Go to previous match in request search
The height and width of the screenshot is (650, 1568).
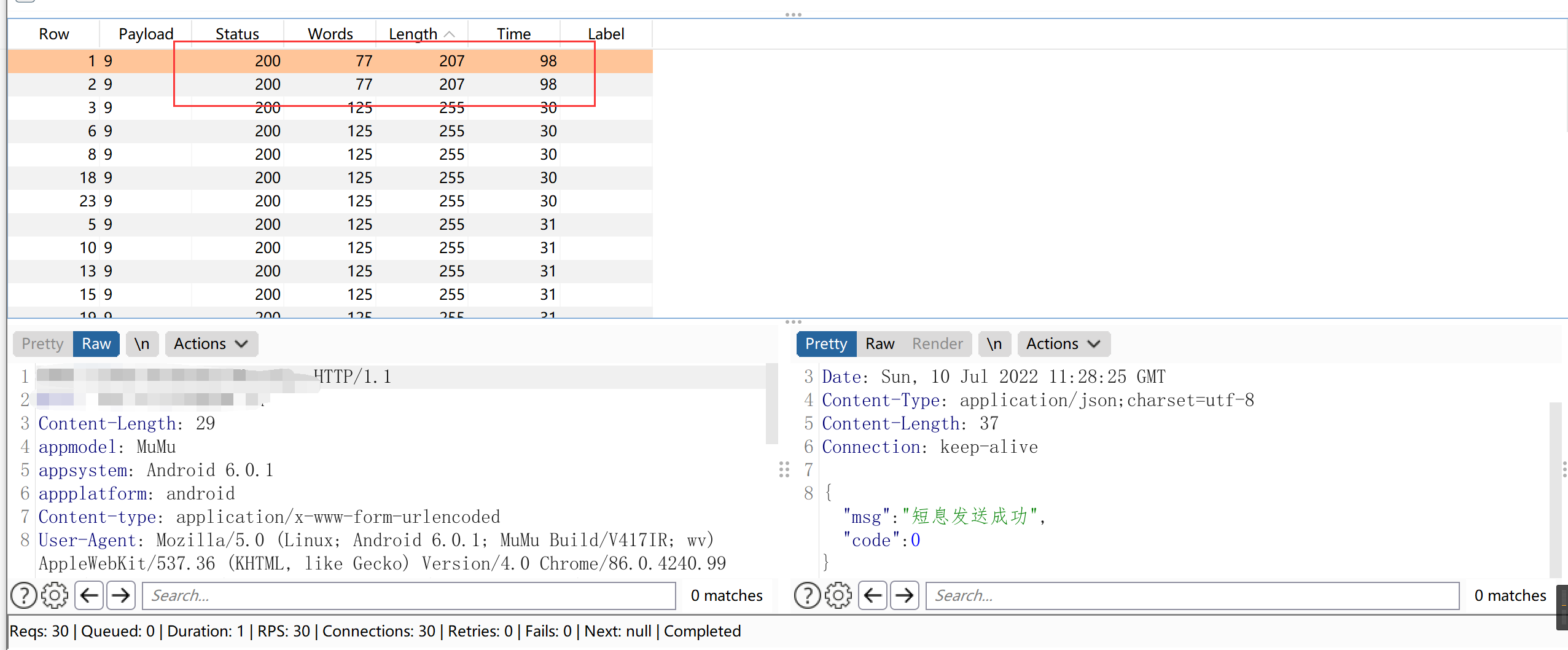pos(90,595)
